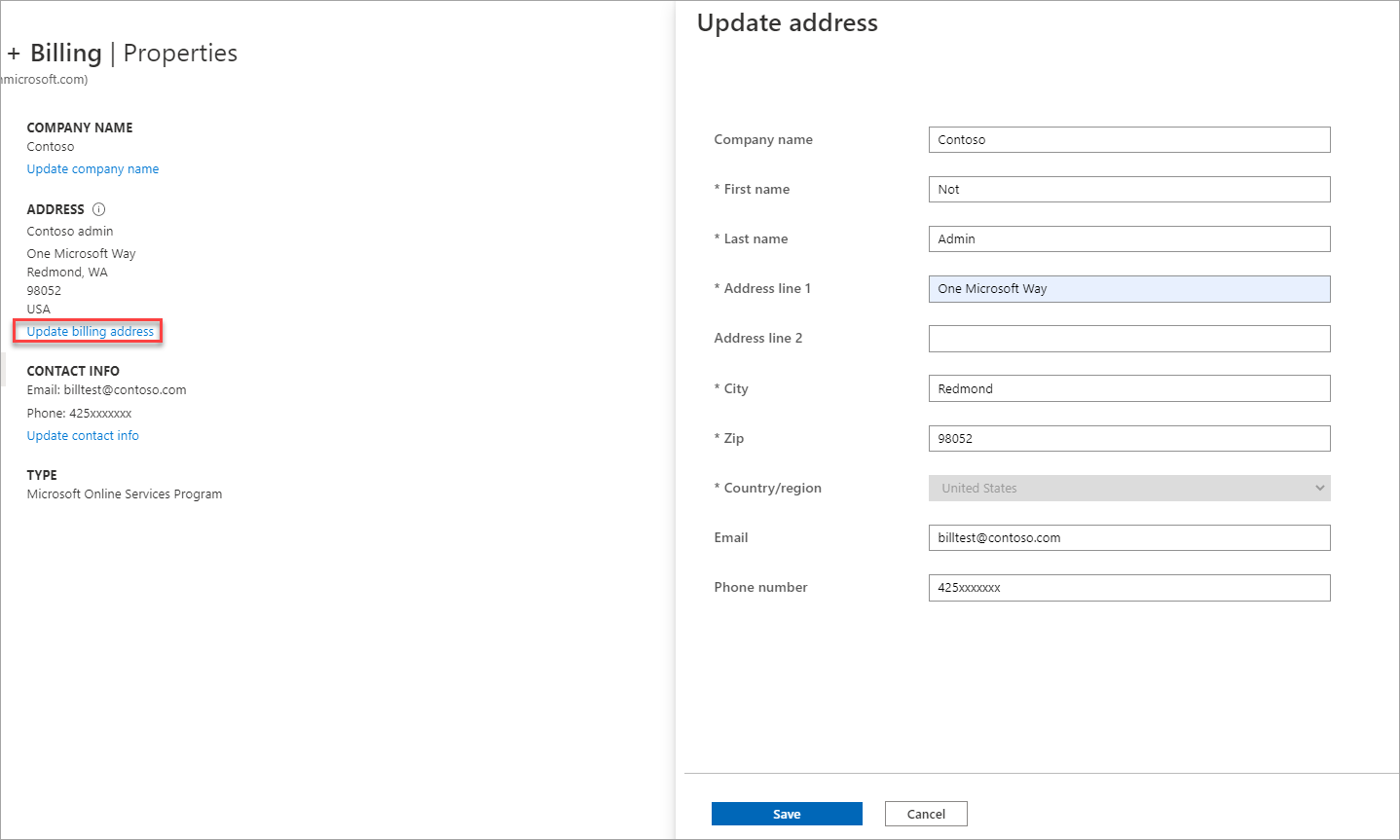
Task: Focus the Email field with billtest@contoso.com
Action: coord(1128,537)
